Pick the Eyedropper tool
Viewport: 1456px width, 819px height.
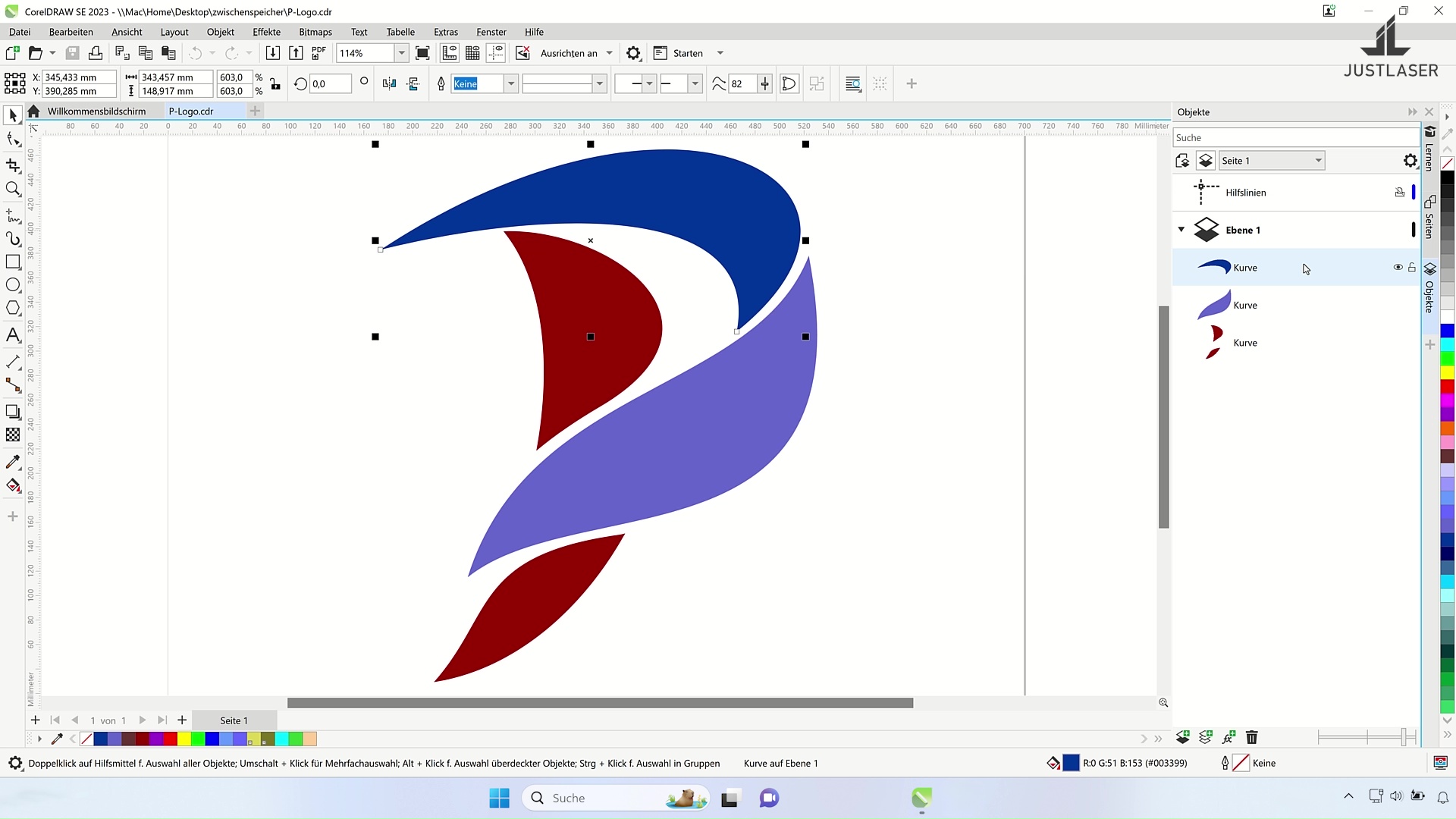13,462
